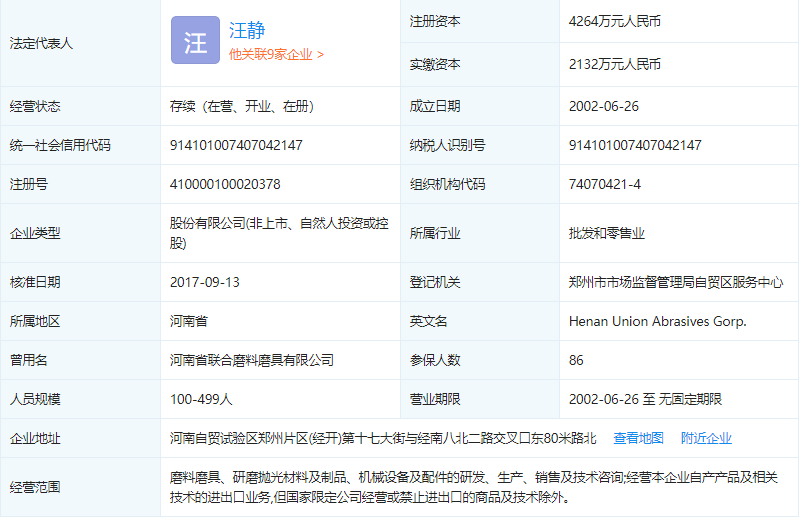This screenshot has width=802, height=521.
Task: Open legal representative 汪静 profile link
Action: [247, 31]
